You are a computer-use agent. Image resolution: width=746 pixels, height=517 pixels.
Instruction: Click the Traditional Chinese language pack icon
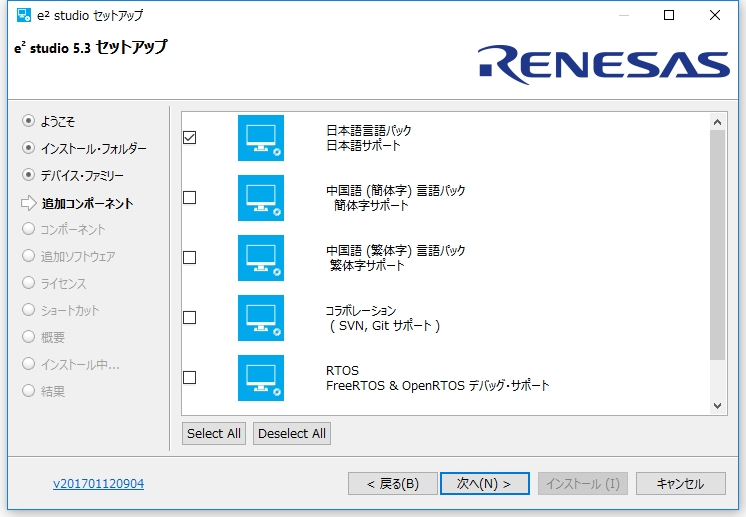click(261, 258)
